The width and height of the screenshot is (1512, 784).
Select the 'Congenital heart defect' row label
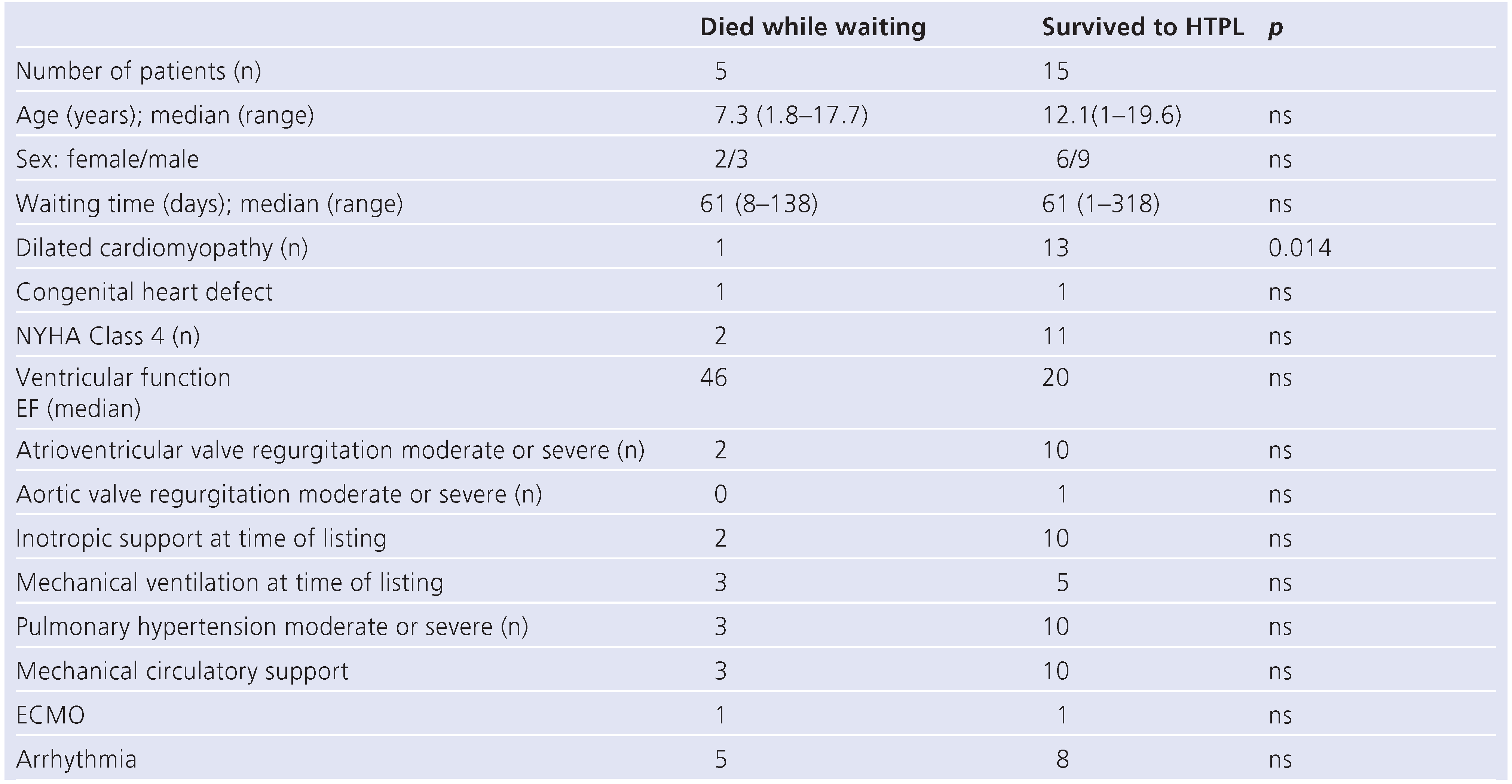coord(144,292)
